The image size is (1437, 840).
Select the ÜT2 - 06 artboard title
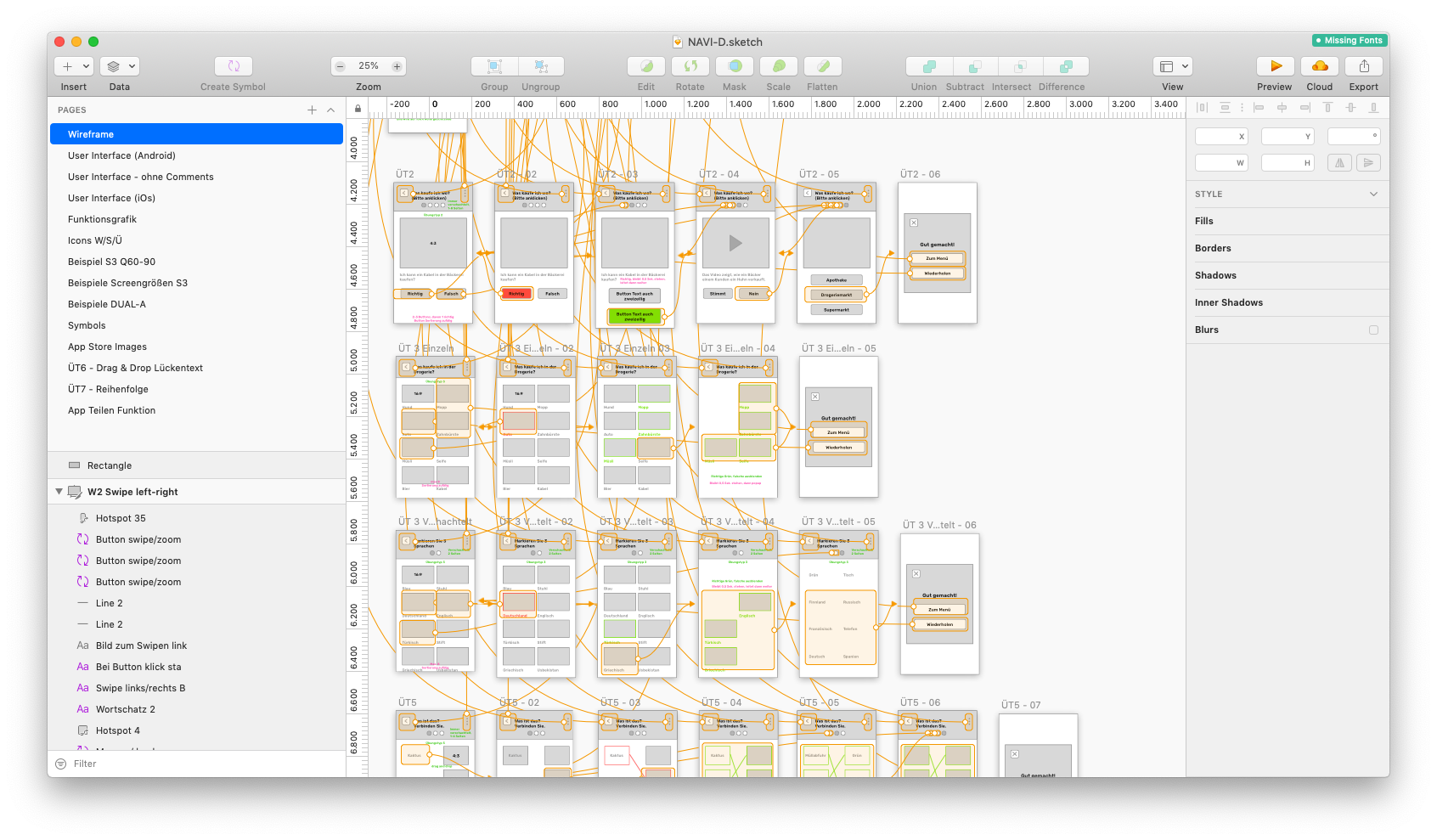[x=920, y=174]
